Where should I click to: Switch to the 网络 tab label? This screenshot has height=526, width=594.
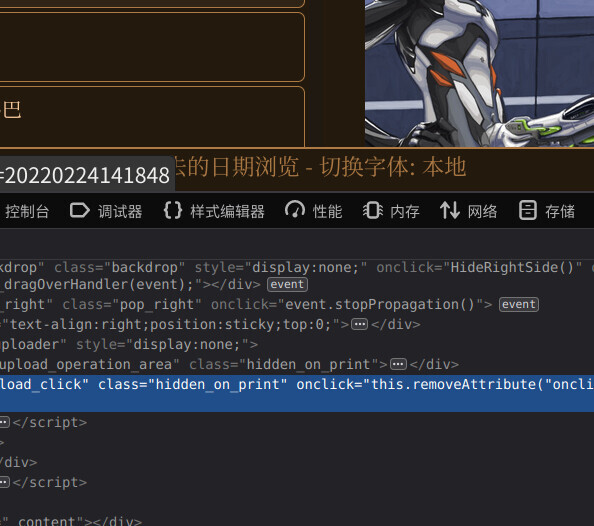(482, 211)
